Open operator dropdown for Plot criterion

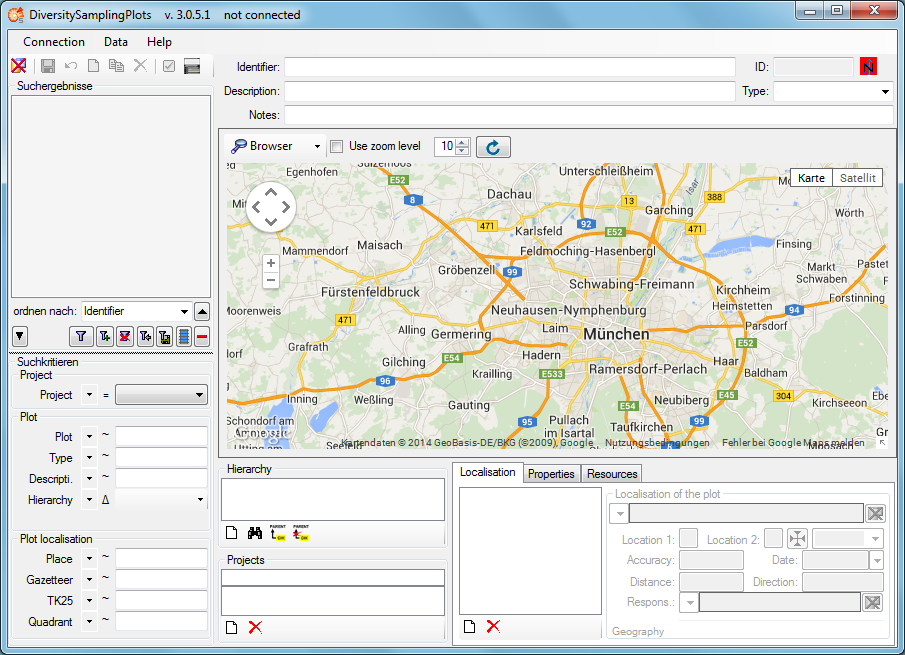(x=89, y=437)
